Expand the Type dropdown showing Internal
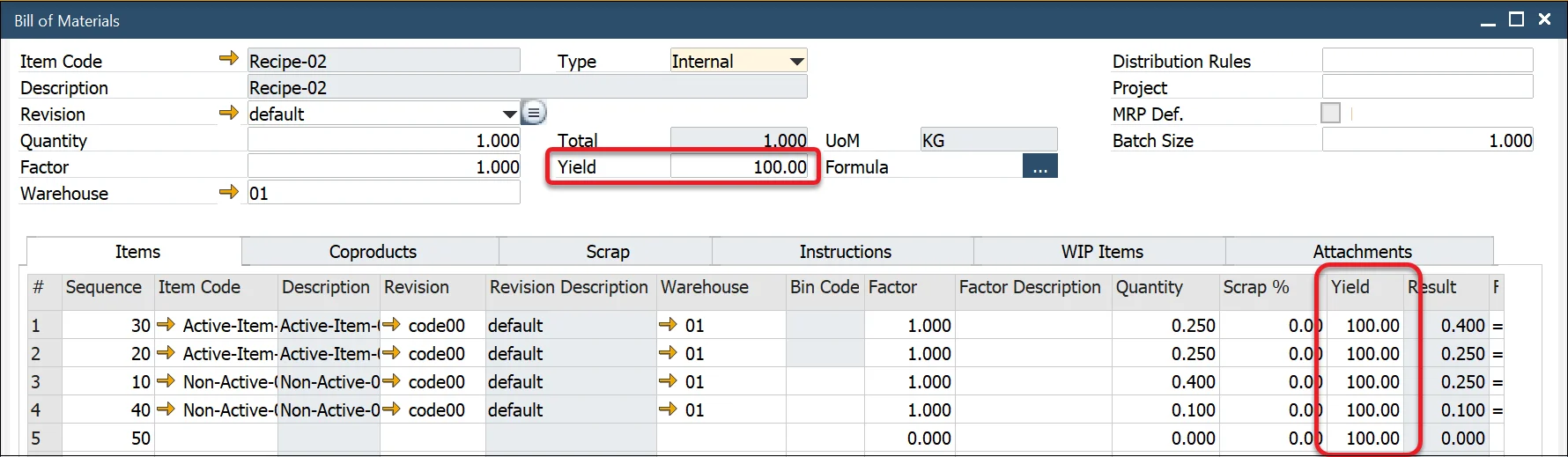 point(796,62)
